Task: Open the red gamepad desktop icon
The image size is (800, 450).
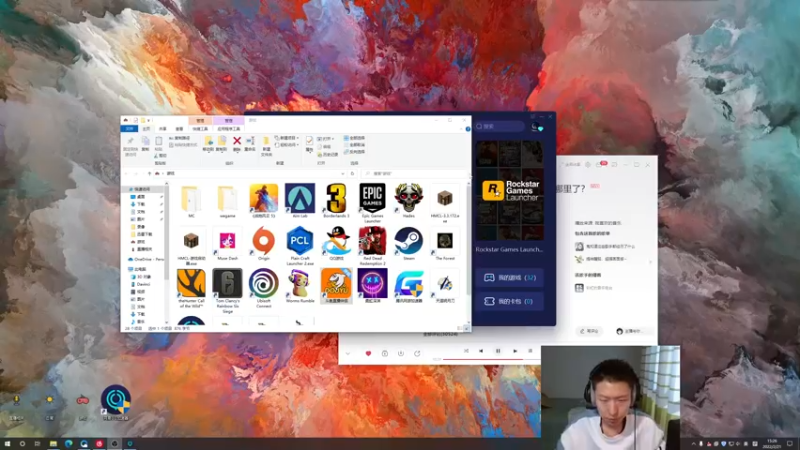Action: pos(83,400)
